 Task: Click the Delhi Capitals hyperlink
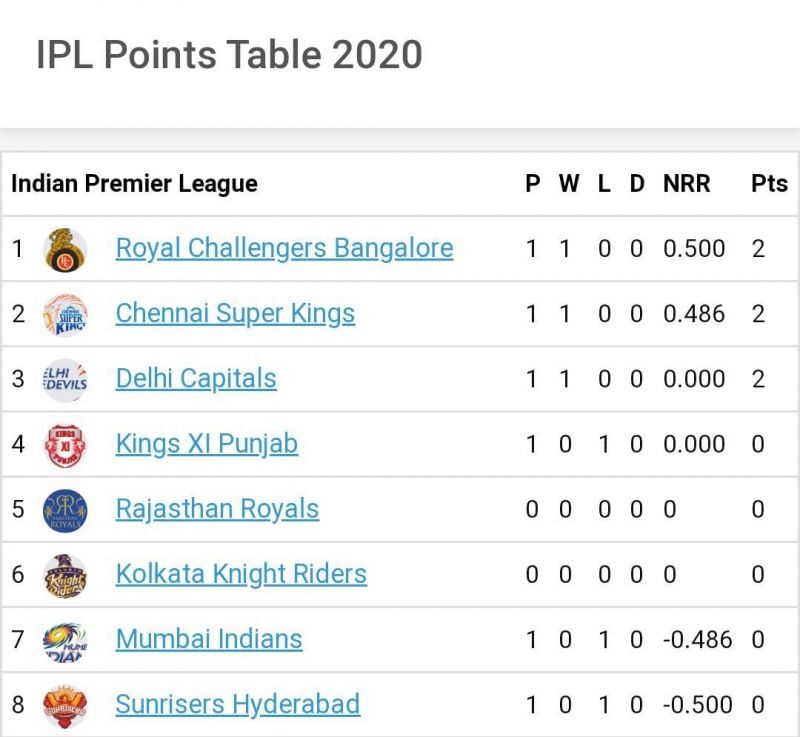point(196,378)
